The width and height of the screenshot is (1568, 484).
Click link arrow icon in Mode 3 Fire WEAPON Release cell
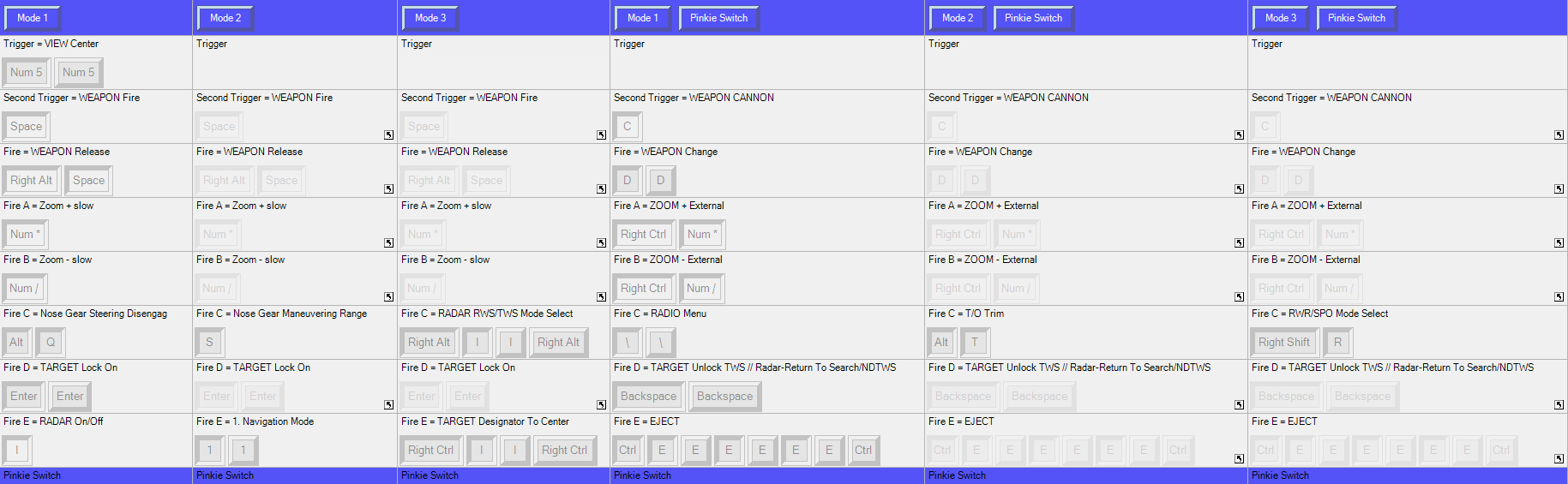click(x=601, y=189)
